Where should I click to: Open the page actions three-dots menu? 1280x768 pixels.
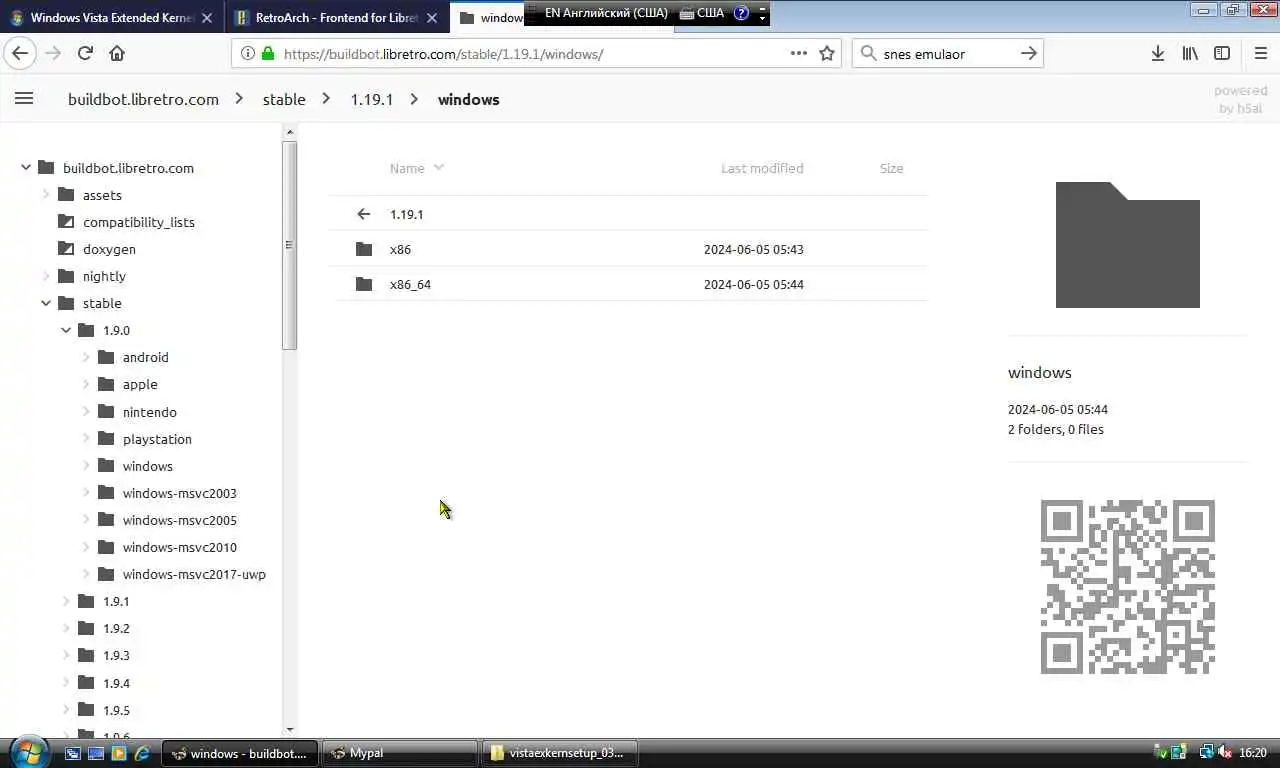799,53
